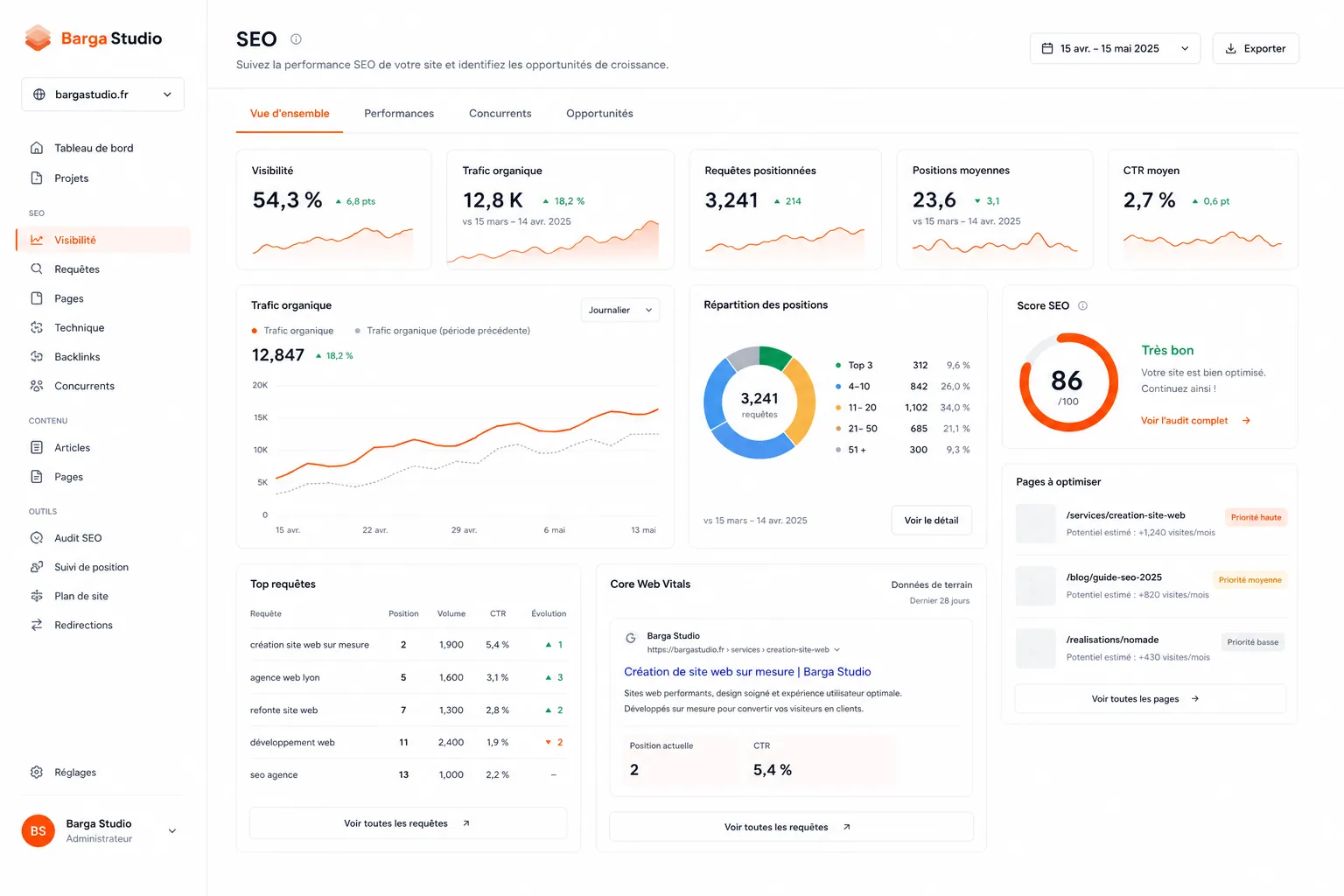Expand the Barga Studio account menu chevron
Screen dimensions: 1344x896
click(172, 831)
